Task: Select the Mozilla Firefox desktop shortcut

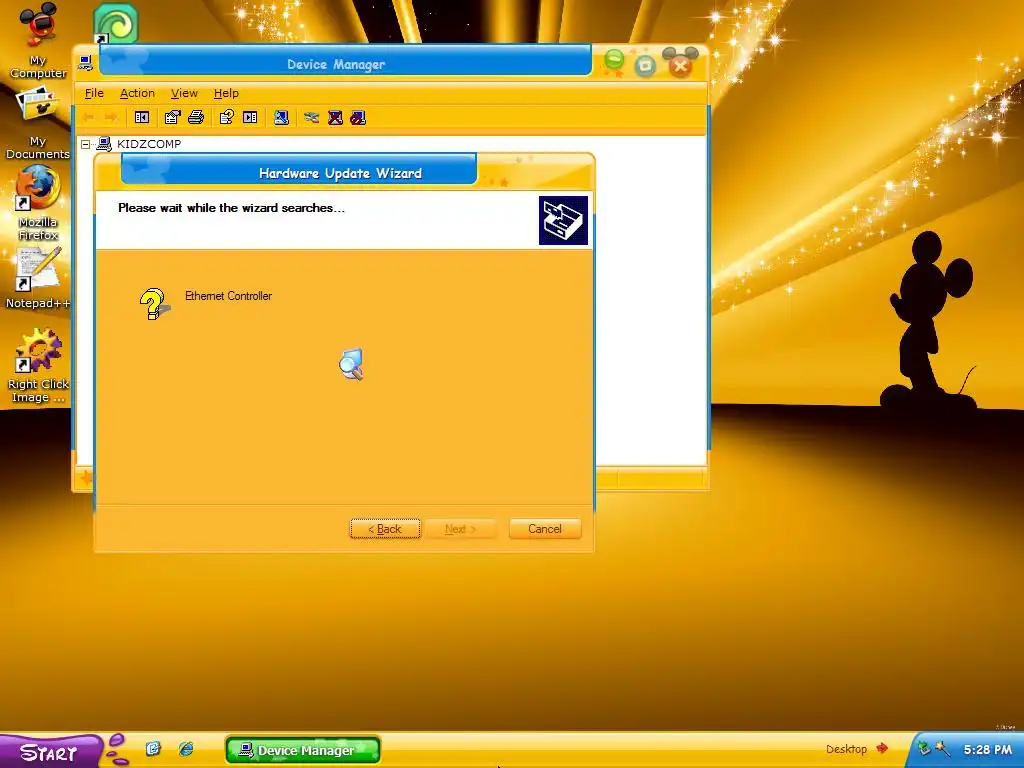Action: pos(38,202)
